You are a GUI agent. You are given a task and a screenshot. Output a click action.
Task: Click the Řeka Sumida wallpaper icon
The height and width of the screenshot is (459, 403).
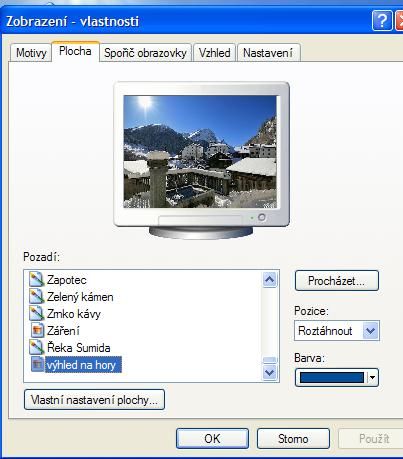coord(36,348)
